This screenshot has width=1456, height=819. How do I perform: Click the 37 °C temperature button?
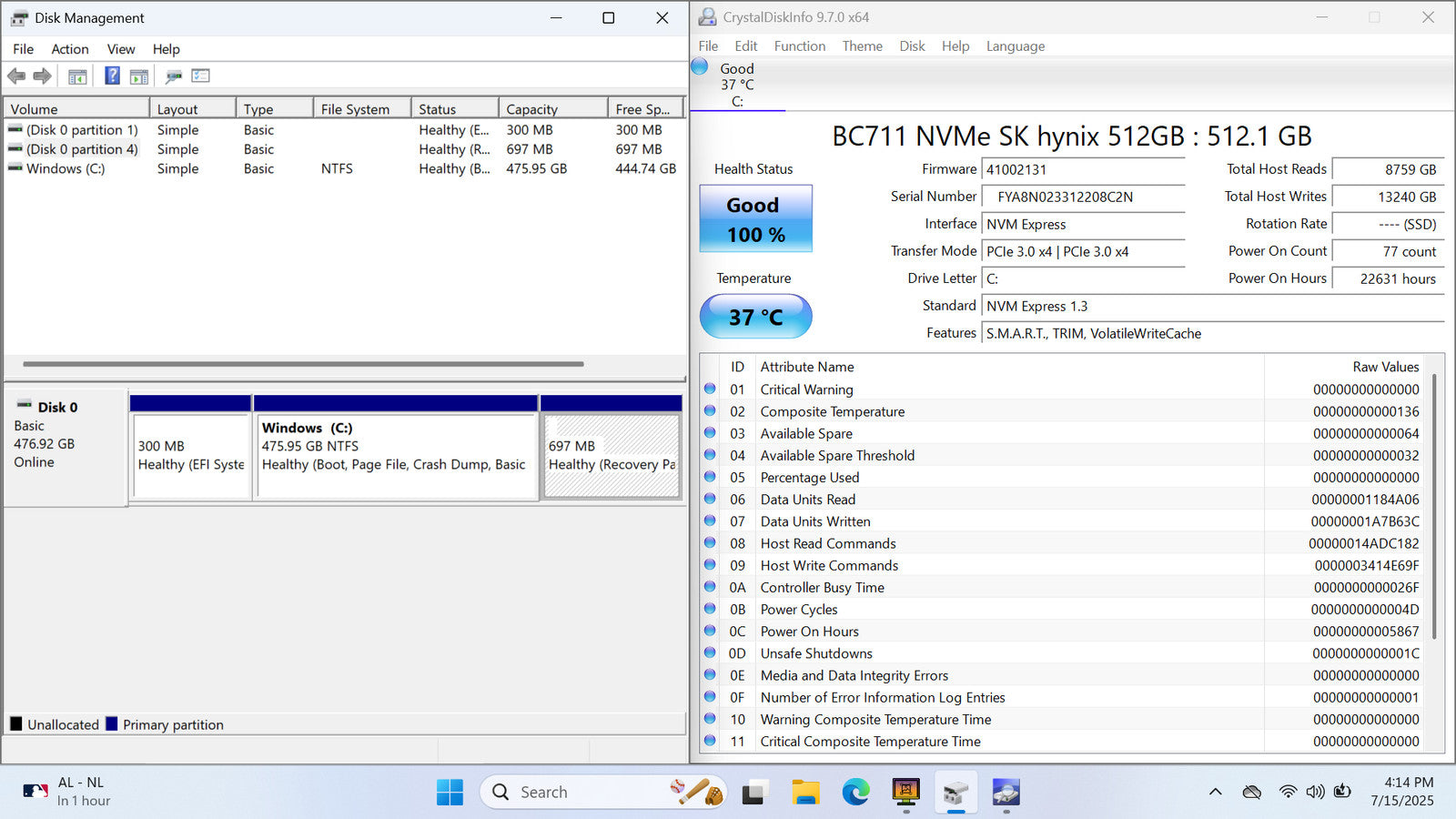coord(755,317)
